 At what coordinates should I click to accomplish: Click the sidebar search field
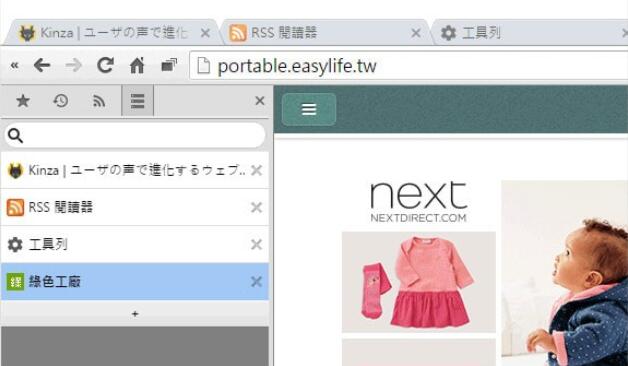coord(135,135)
